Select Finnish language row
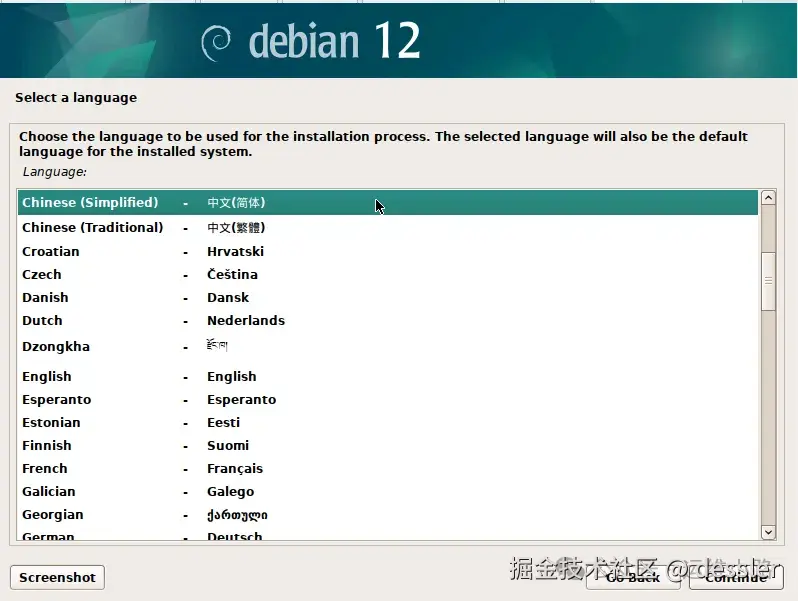The width and height of the screenshot is (798, 601). tap(388, 445)
